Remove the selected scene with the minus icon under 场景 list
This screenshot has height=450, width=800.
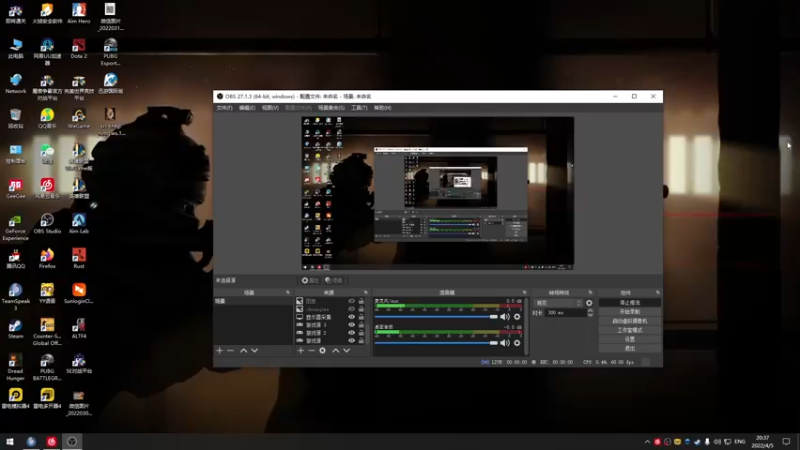pyautogui.click(x=231, y=351)
